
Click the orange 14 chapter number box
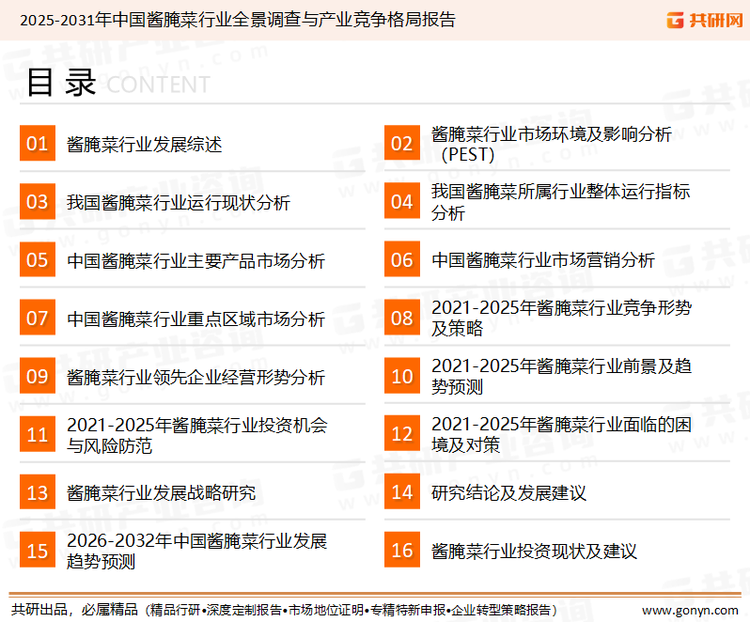[401, 492]
